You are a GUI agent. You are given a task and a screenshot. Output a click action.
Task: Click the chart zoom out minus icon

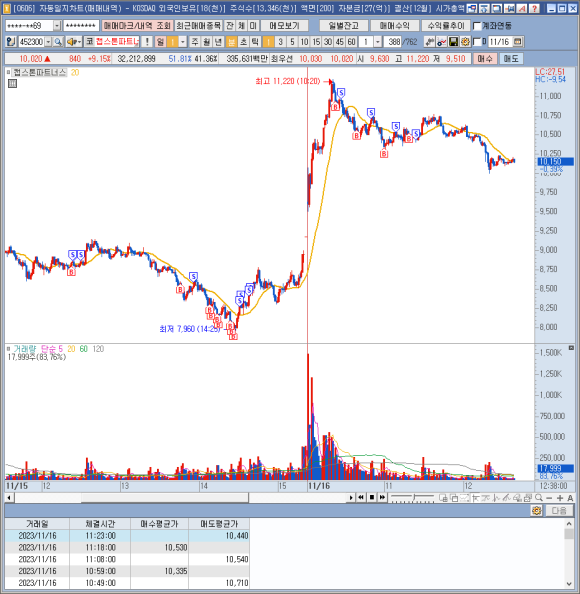click(549, 498)
